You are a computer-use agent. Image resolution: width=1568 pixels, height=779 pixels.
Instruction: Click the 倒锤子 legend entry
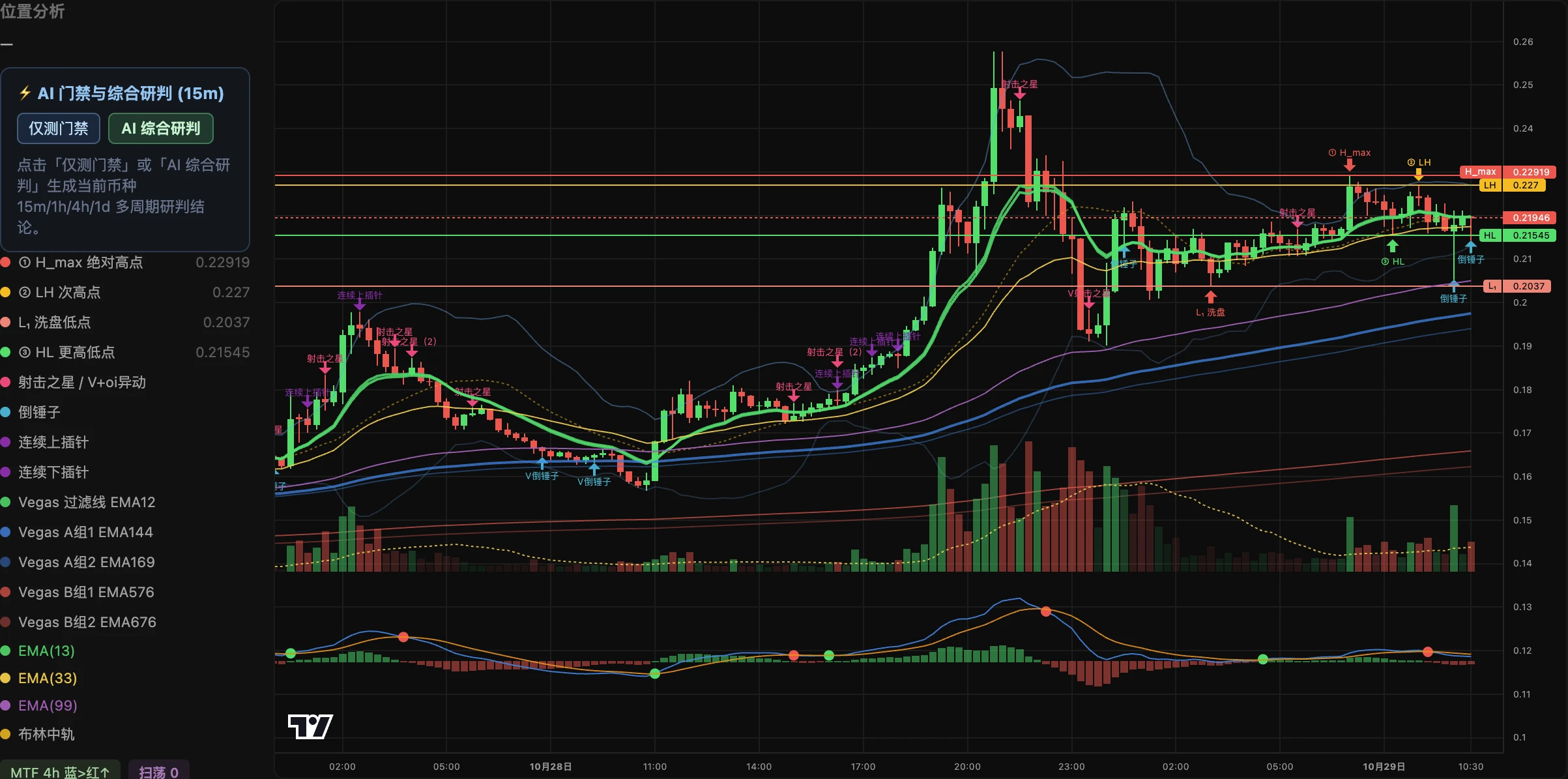click(x=31, y=412)
